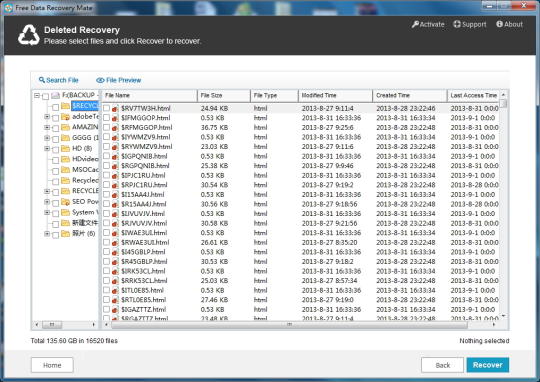
Task: Click file icon of $IGPQNIB.html
Action: pyautogui.click(x=115, y=156)
